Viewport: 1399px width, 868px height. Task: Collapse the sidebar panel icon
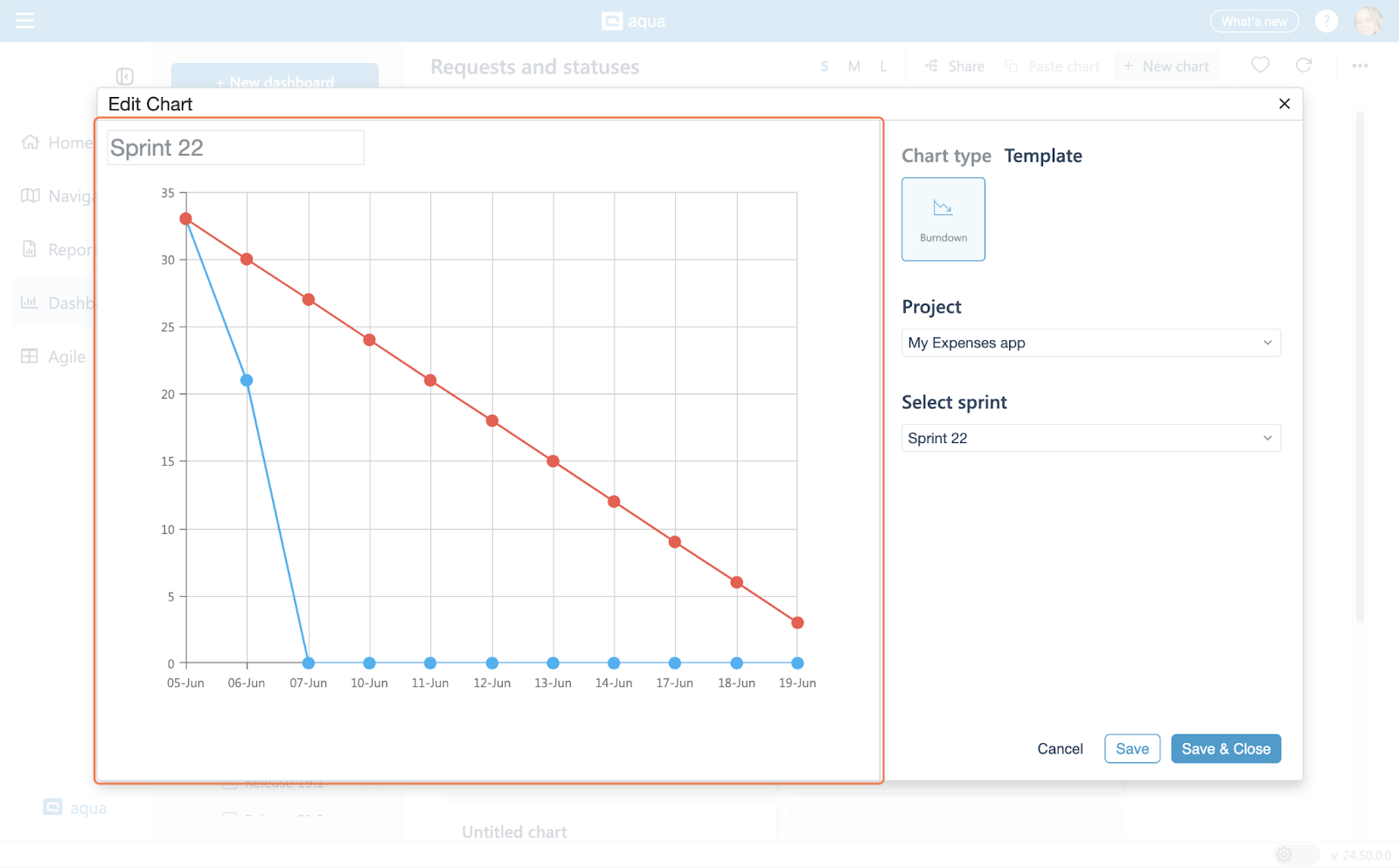125,77
